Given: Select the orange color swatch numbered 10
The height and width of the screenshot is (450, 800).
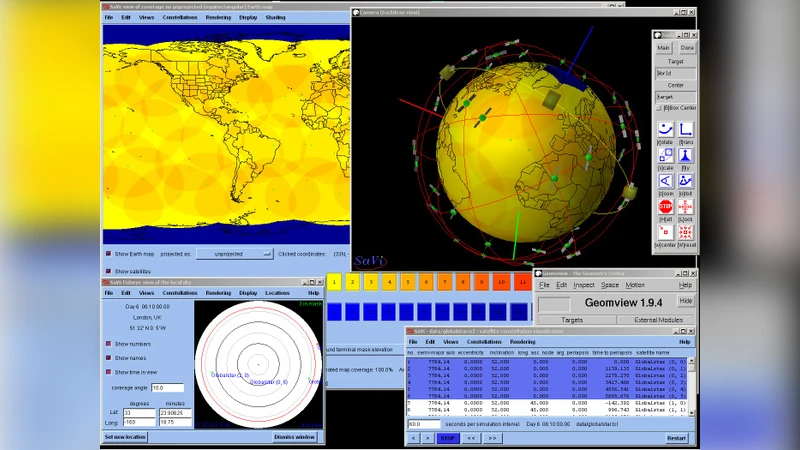Looking at the screenshot, I should click(x=502, y=283).
